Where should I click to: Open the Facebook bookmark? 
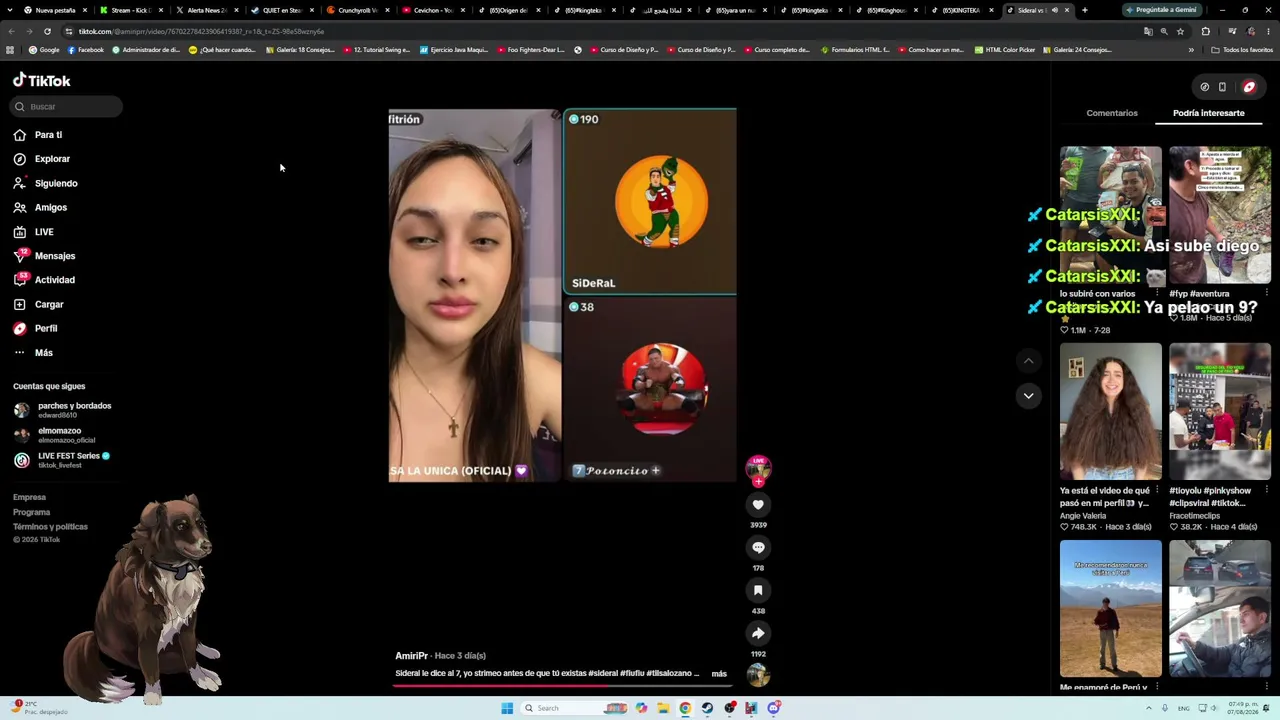tap(85, 50)
